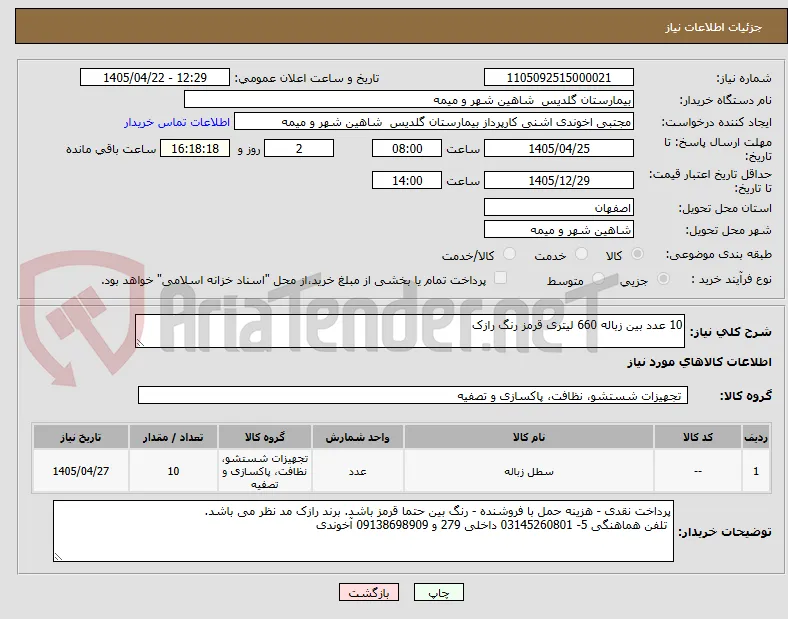
Task: Click the remaining time field 16:18:18
Action: point(195,149)
